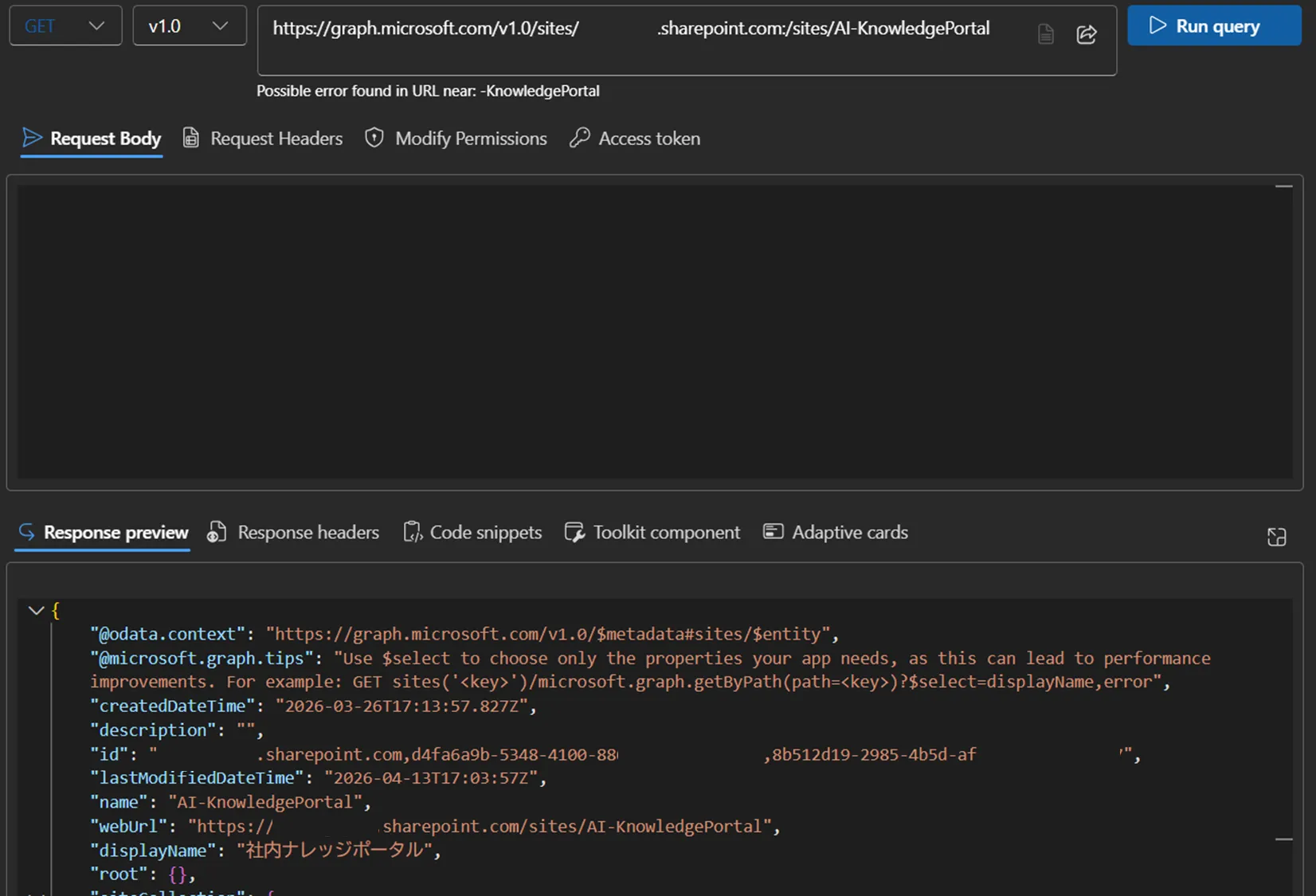Open the Toolkit component tab
Viewport: 1316px width, 896px height.
tap(652, 532)
